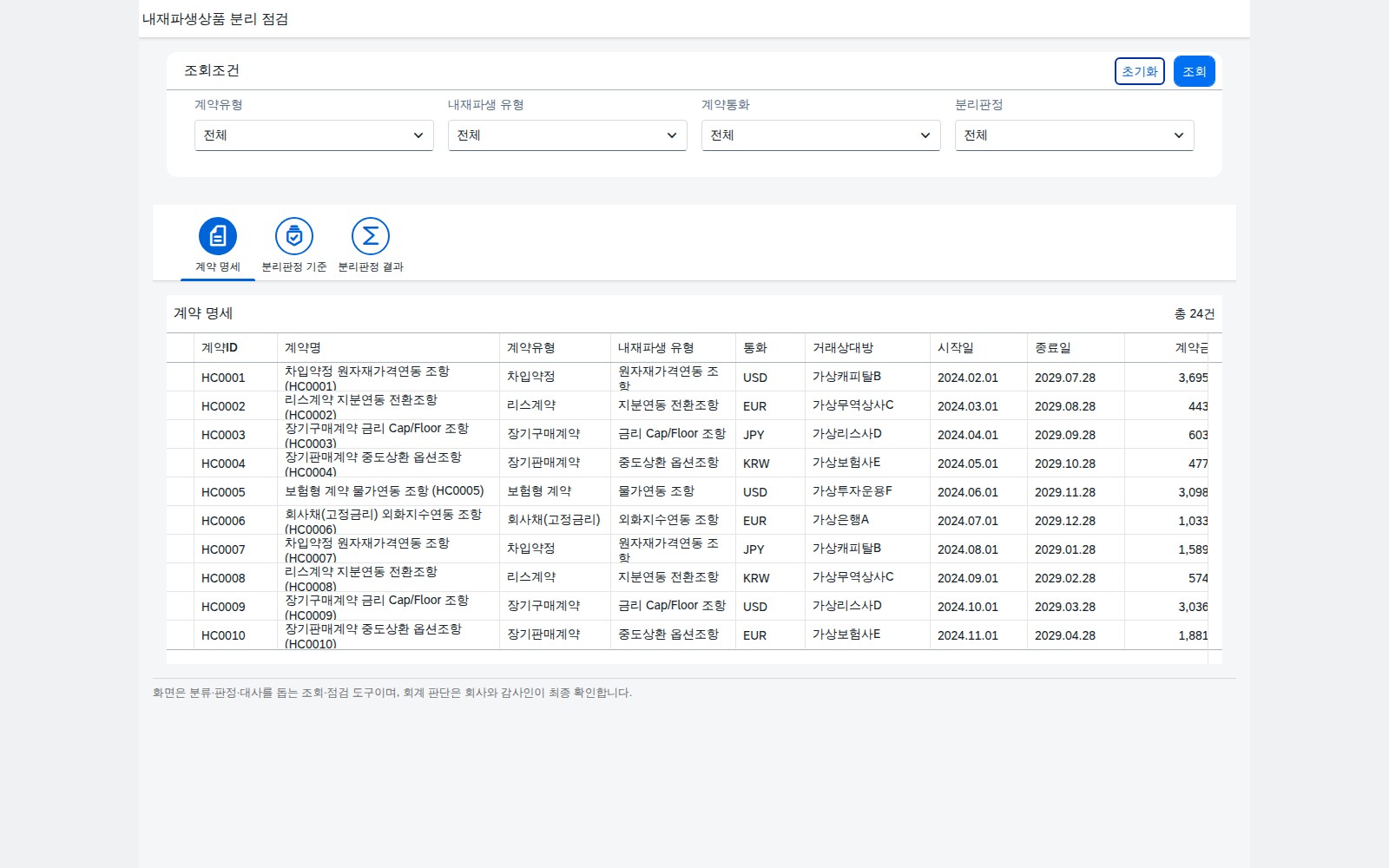This screenshot has width=1389, height=868.
Task: Click the 물가연동 조항 derivative type cell
Action: click(673, 491)
